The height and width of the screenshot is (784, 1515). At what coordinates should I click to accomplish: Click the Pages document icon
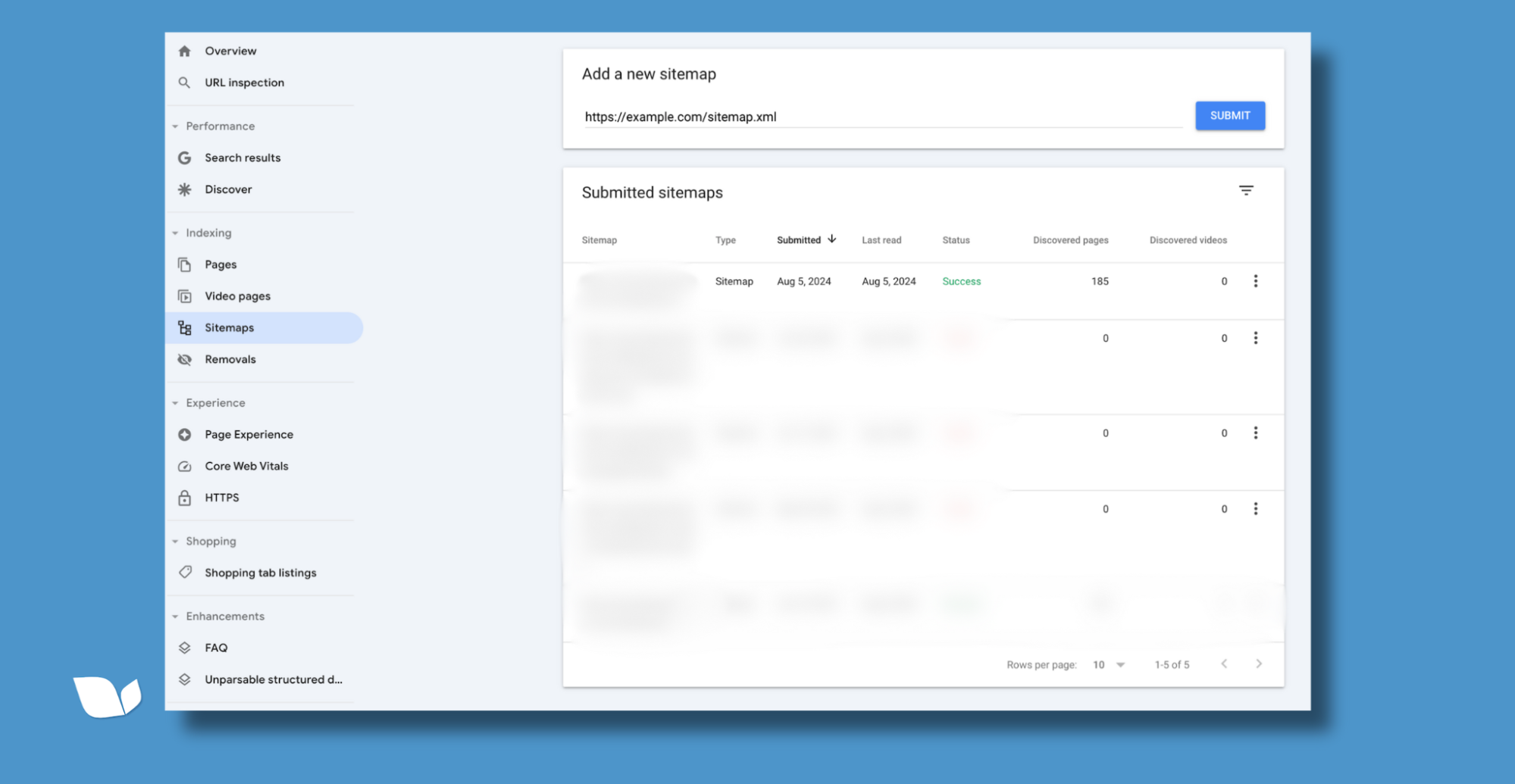point(184,264)
